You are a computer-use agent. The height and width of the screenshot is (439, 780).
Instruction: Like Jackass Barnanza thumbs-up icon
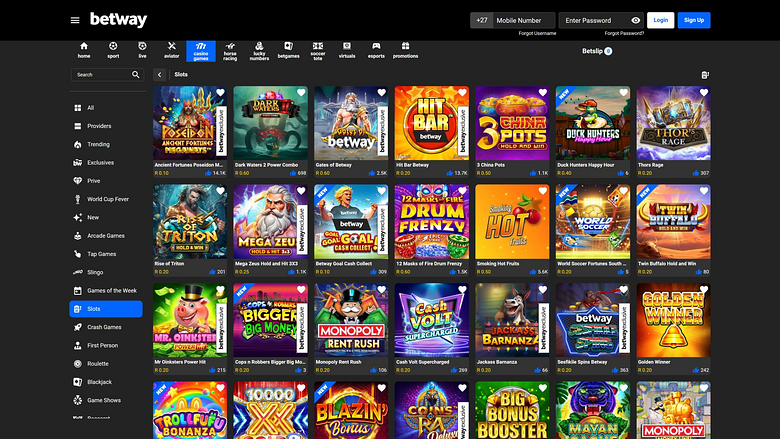537,370
